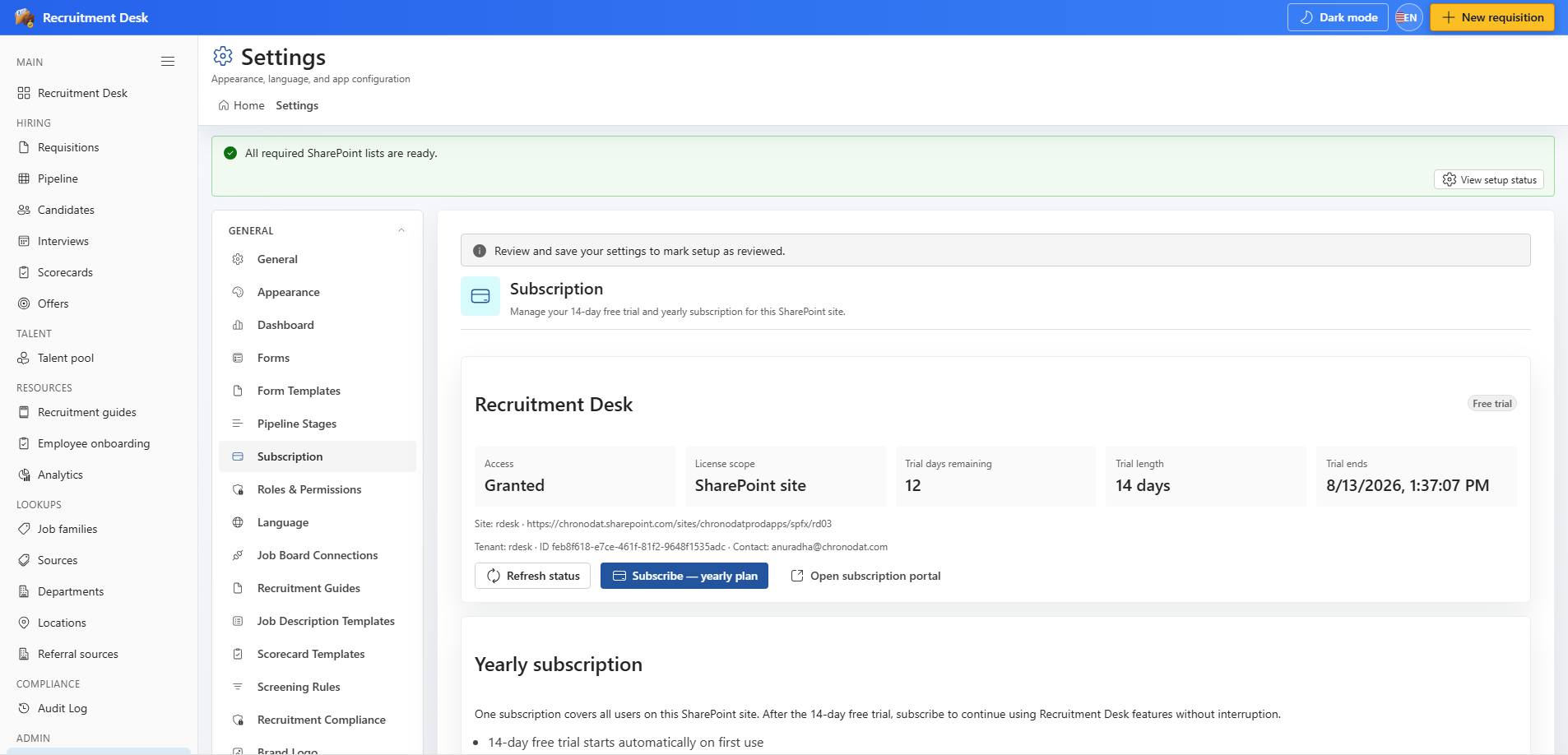Click the Free trial badge
The height and width of the screenshot is (755, 1568).
[1492, 404]
